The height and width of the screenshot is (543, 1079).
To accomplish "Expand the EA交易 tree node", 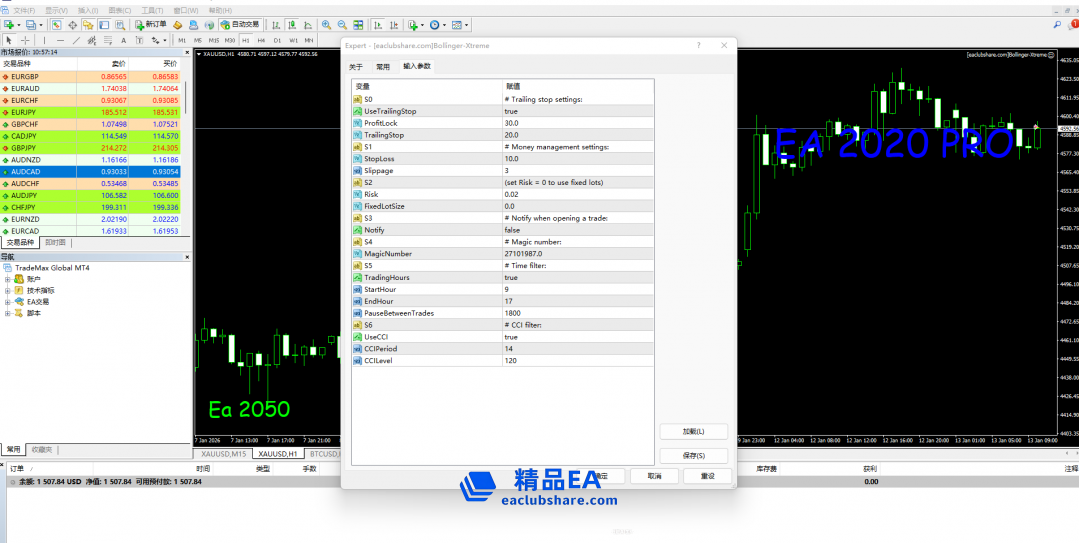I will 8,301.
